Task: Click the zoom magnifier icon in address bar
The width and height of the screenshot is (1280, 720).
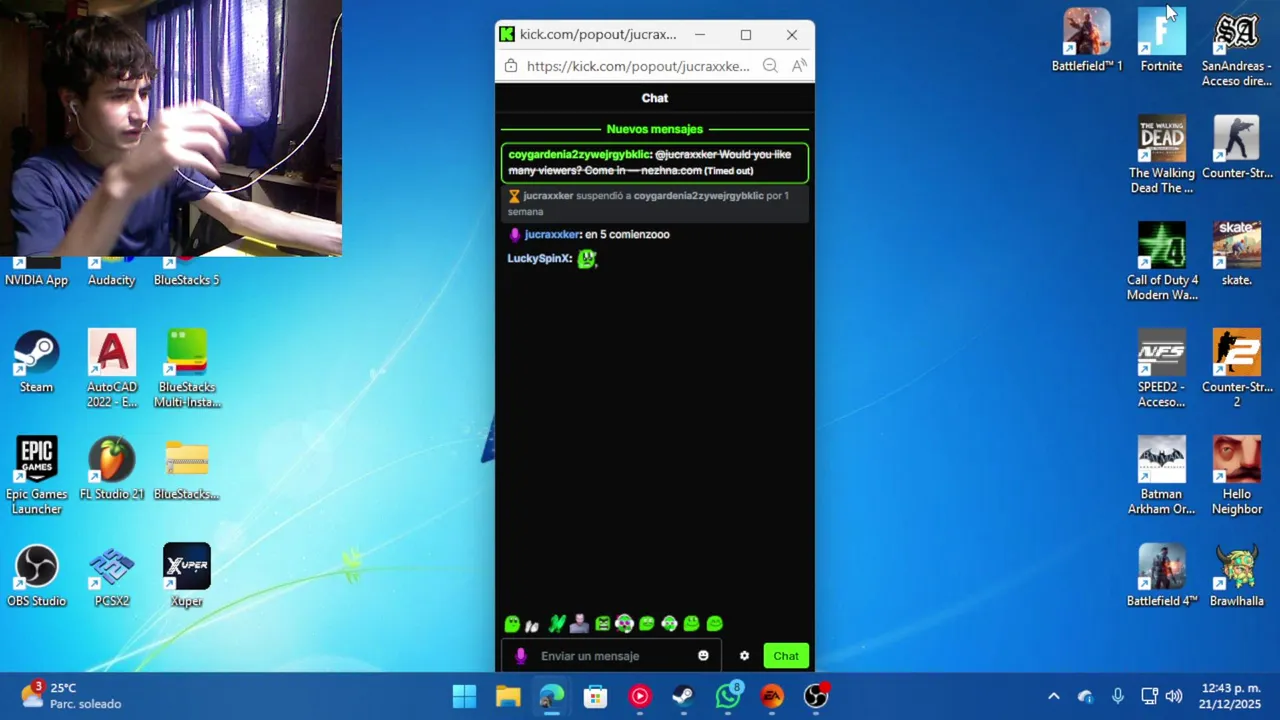Action: coord(770,66)
